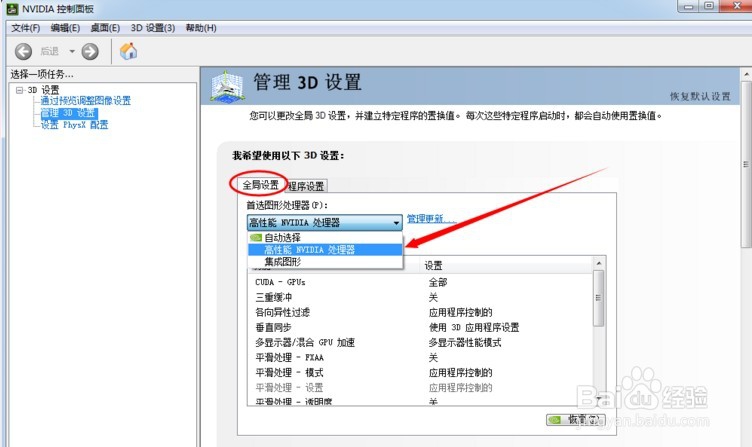
Task: Click the 恢复 button below settings list
Action: tap(576, 420)
